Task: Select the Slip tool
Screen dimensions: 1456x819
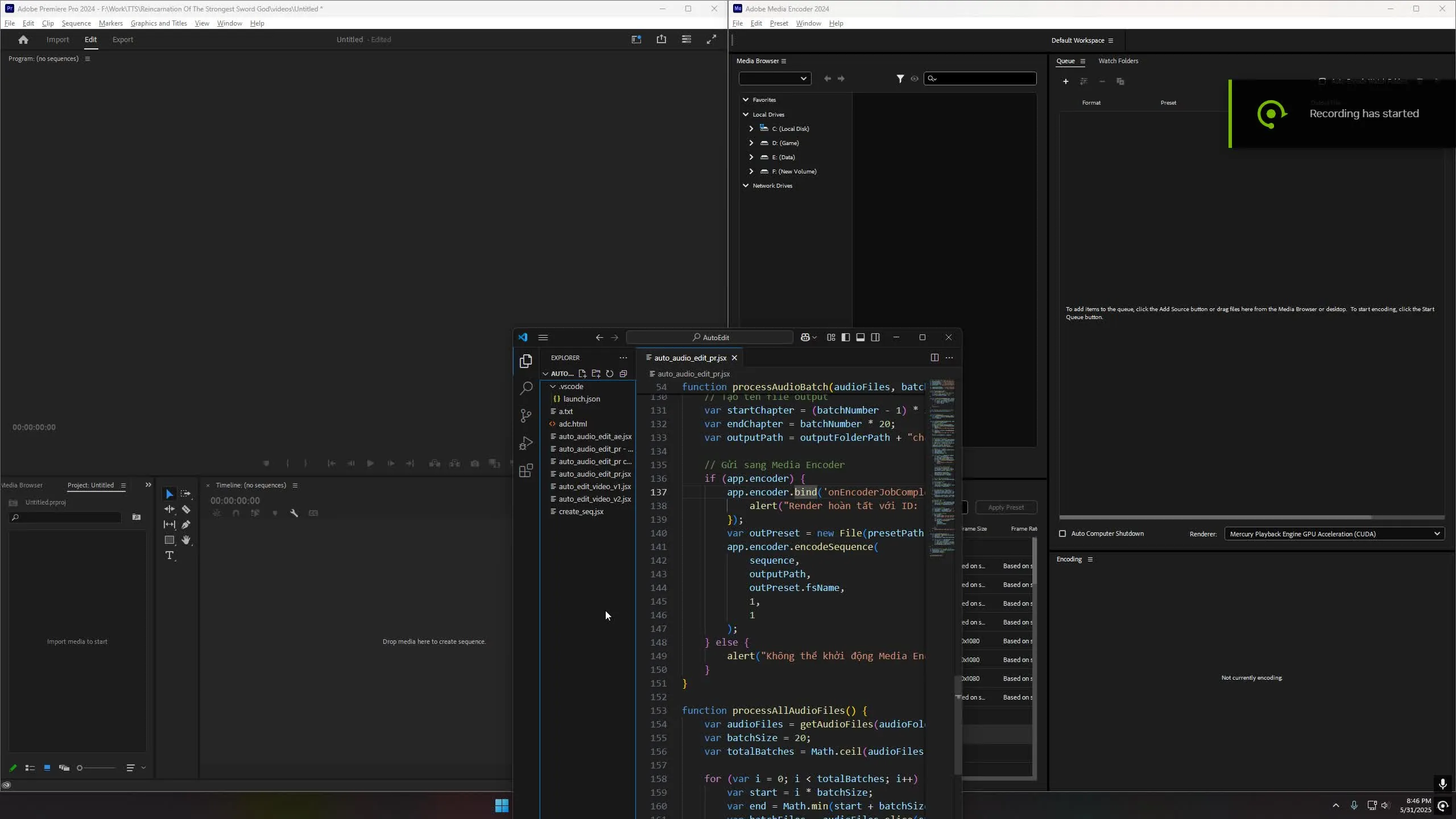Action: click(169, 525)
